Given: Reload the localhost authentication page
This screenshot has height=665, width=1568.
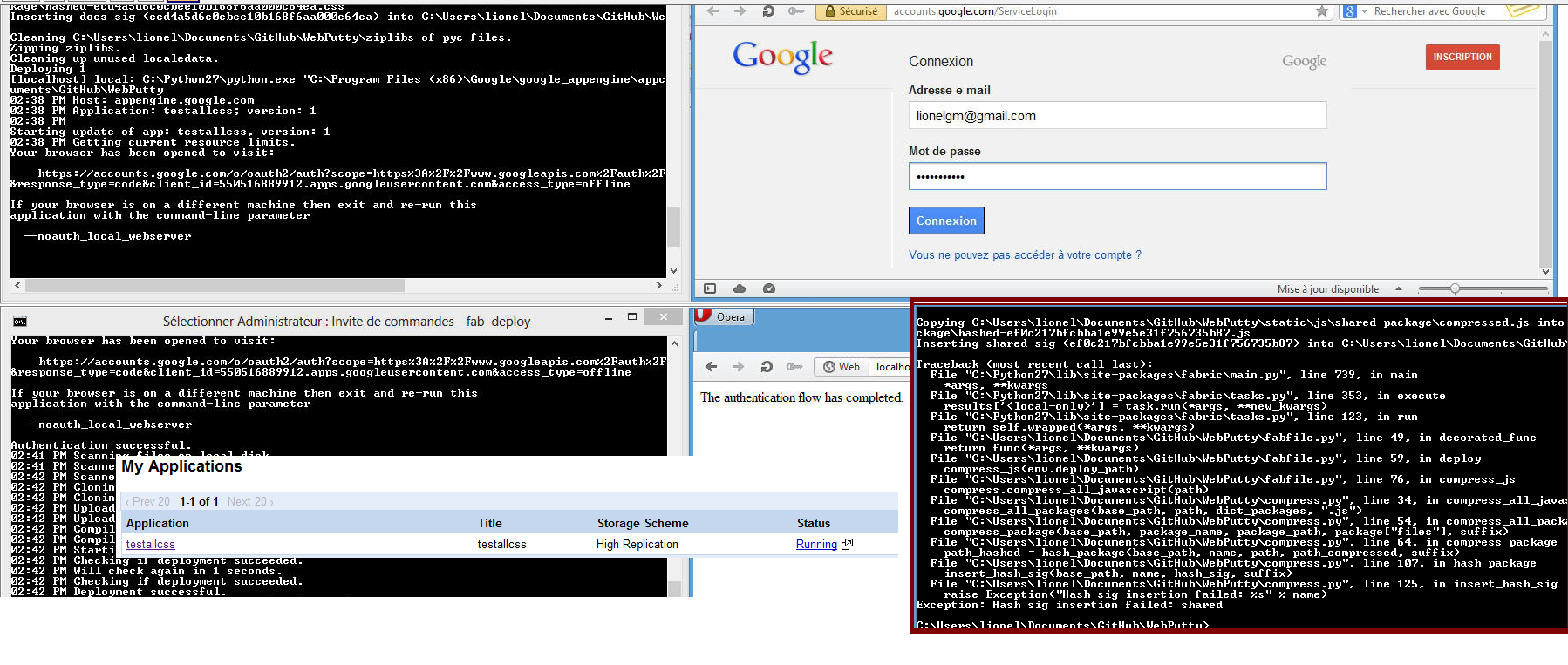Looking at the screenshot, I should (767, 367).
